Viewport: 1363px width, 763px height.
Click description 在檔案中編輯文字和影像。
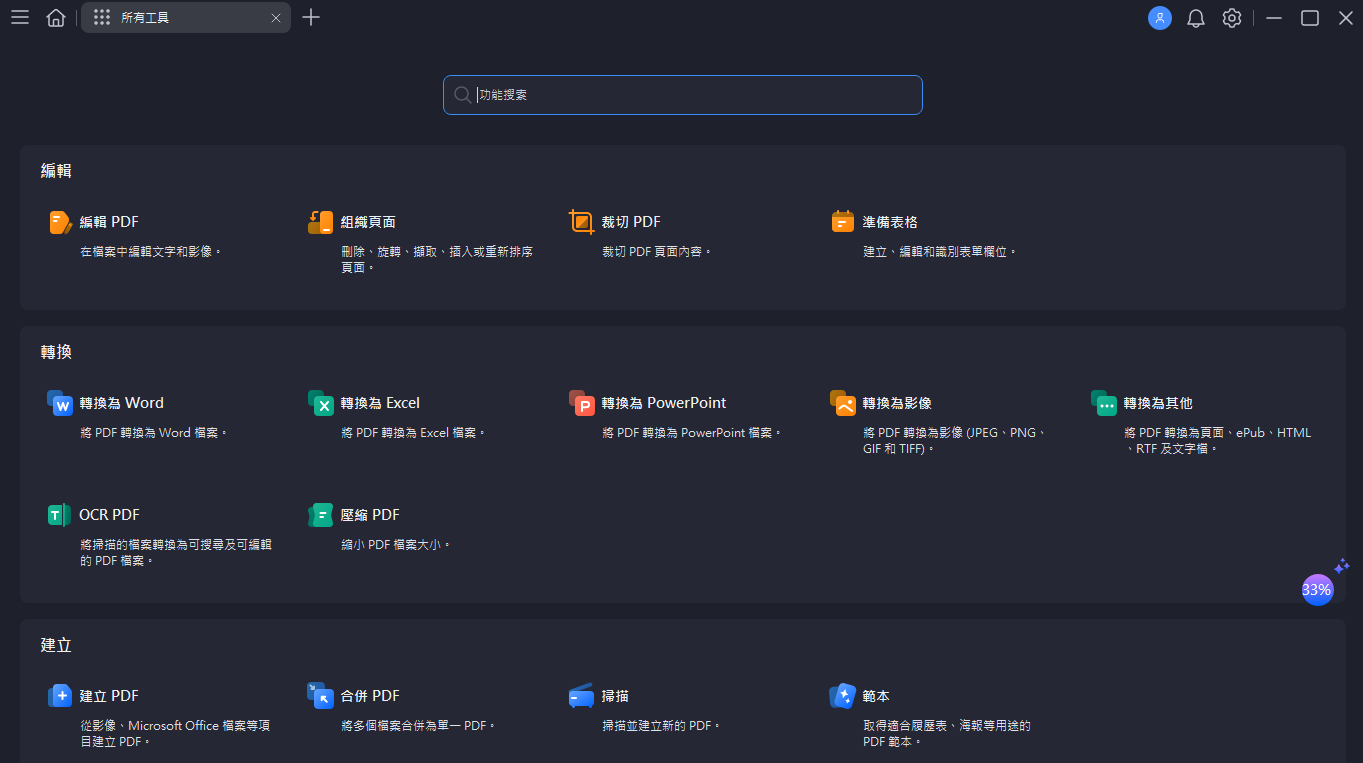coord(151,252)
